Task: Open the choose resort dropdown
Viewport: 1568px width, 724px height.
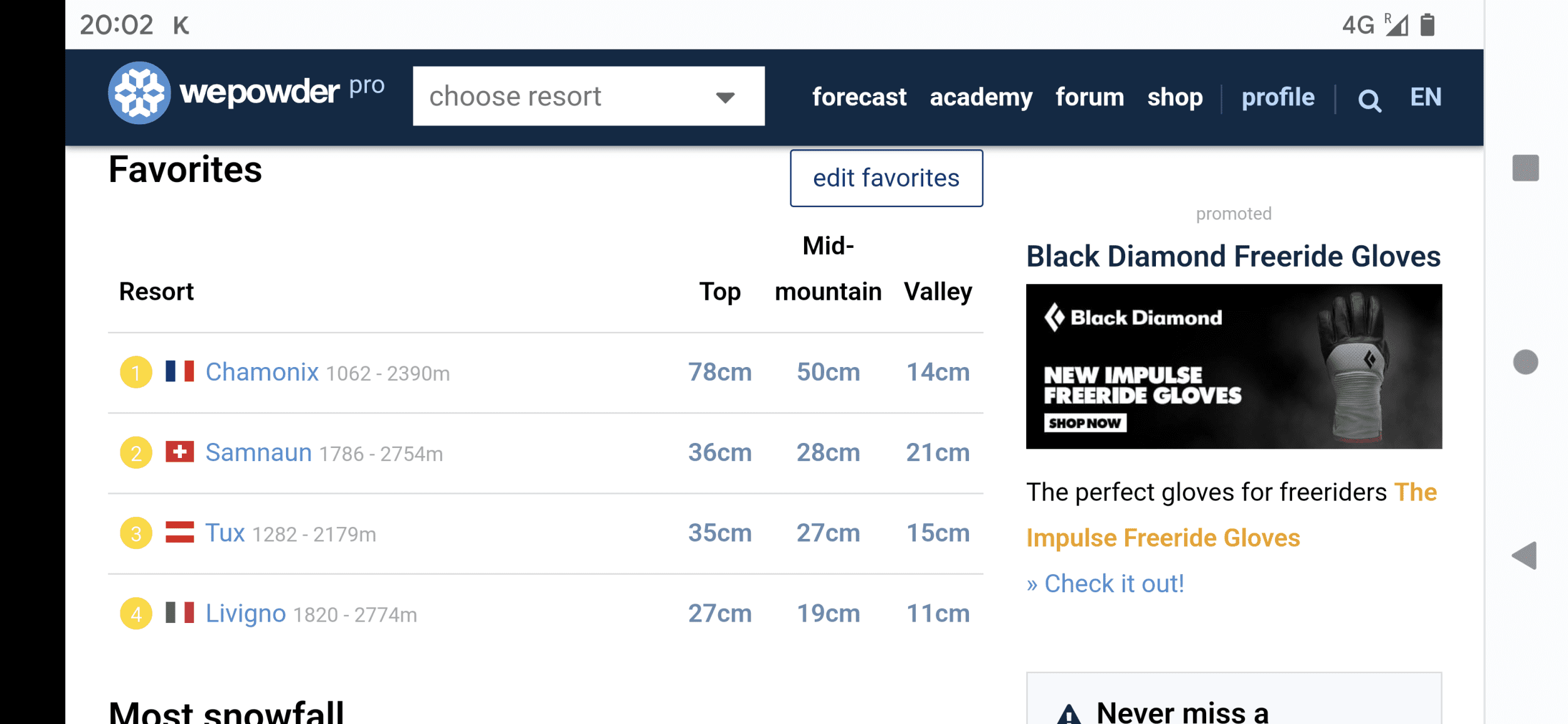Action: click(588, 96)
